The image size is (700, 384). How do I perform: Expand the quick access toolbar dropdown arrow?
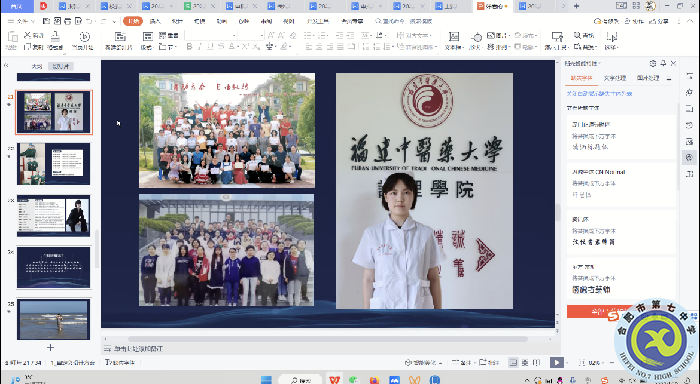coord(114,21)
